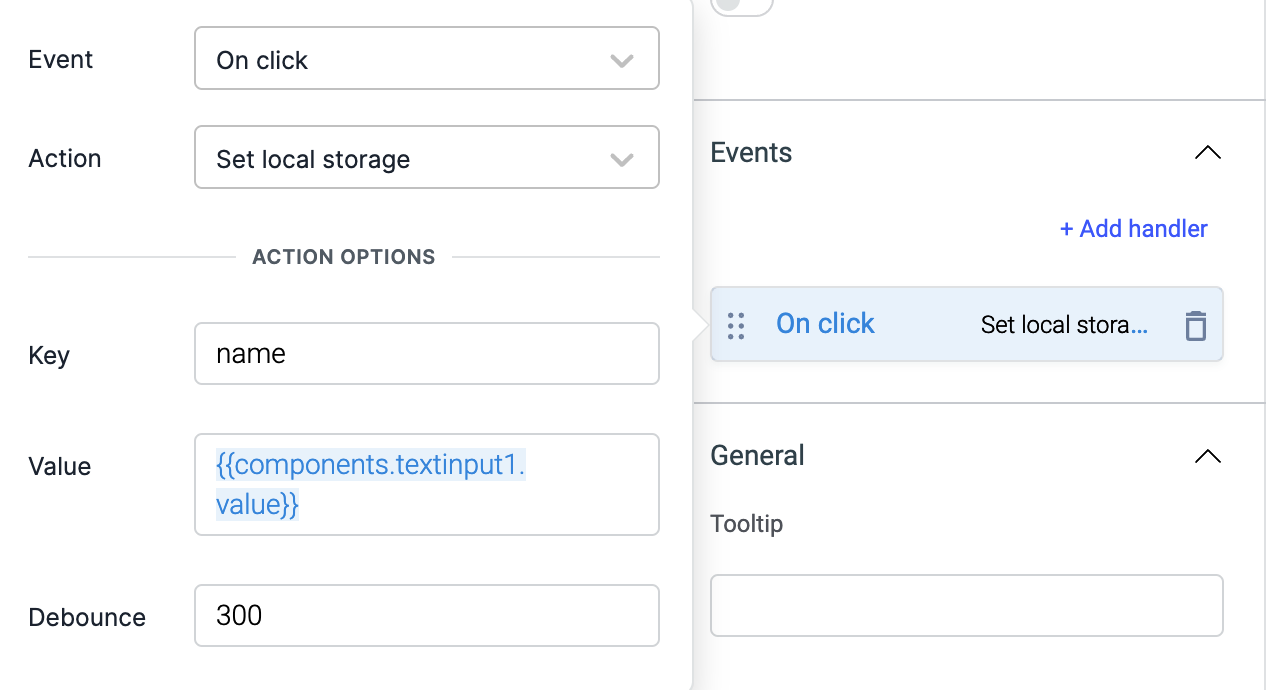Focus the Debounce field showing 300

(x=426, y=615)
